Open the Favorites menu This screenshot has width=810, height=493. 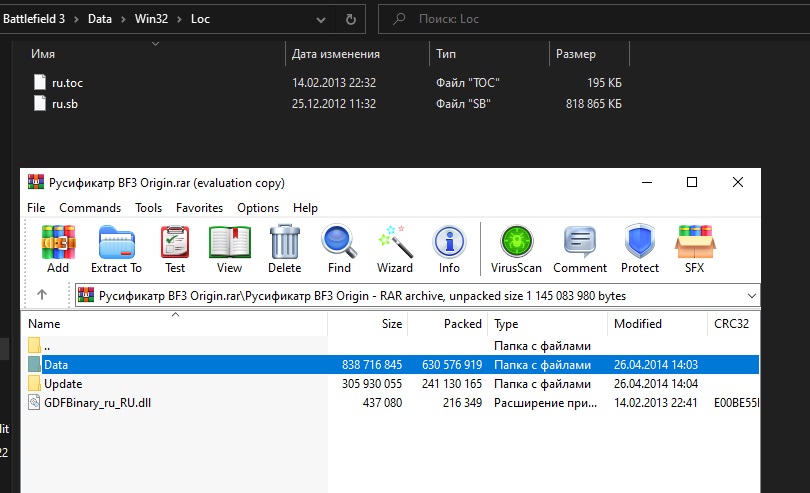199,208
